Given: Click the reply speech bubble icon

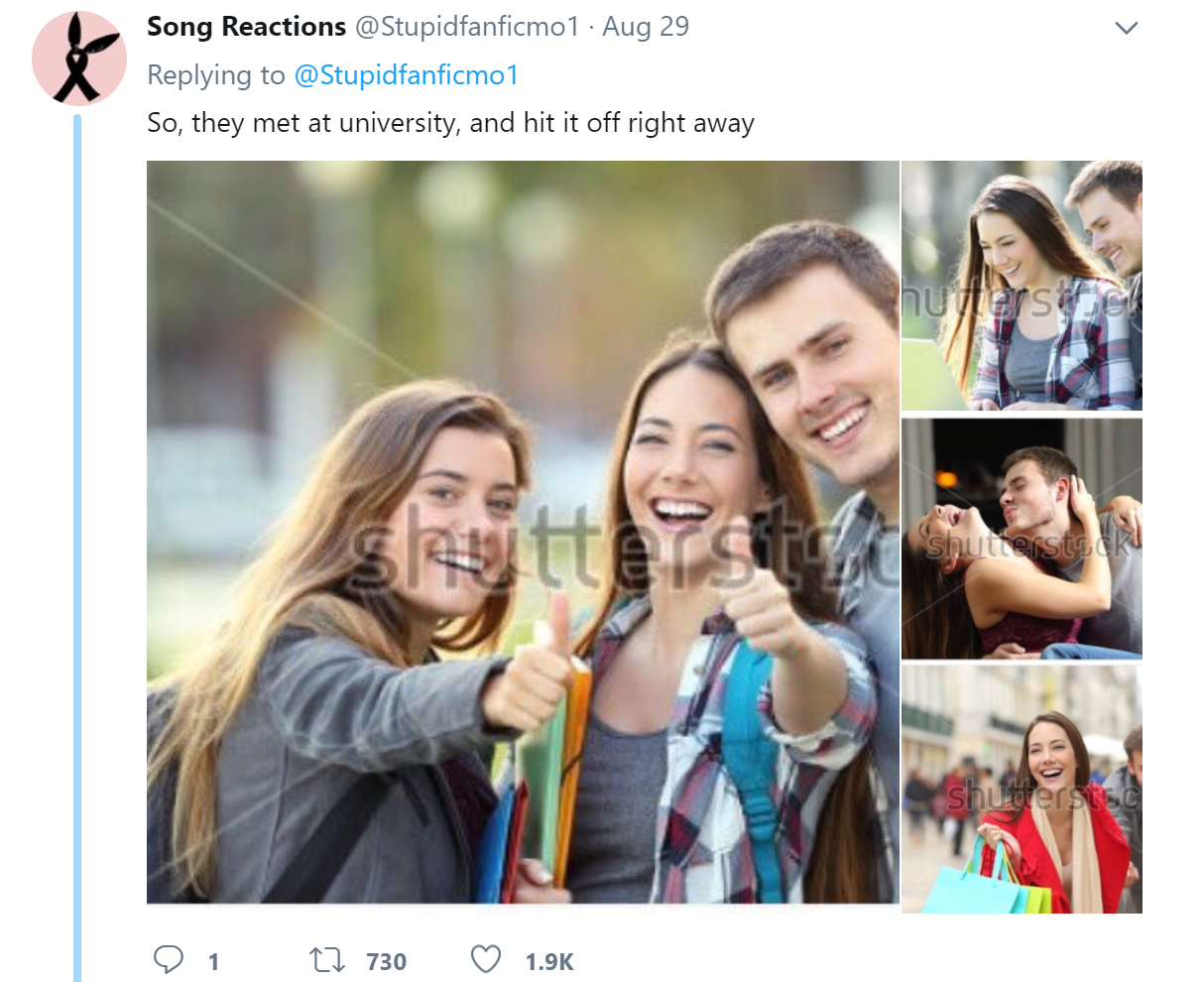Looking at the screenshot, I should tap(171, 960).
